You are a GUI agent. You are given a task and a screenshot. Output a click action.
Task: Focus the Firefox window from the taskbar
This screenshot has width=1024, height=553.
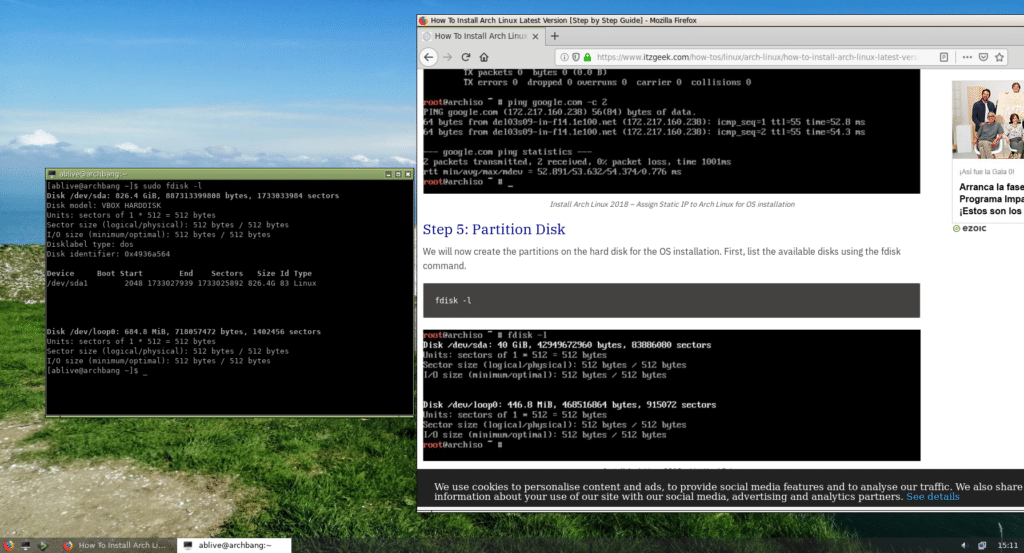[117, 545]
